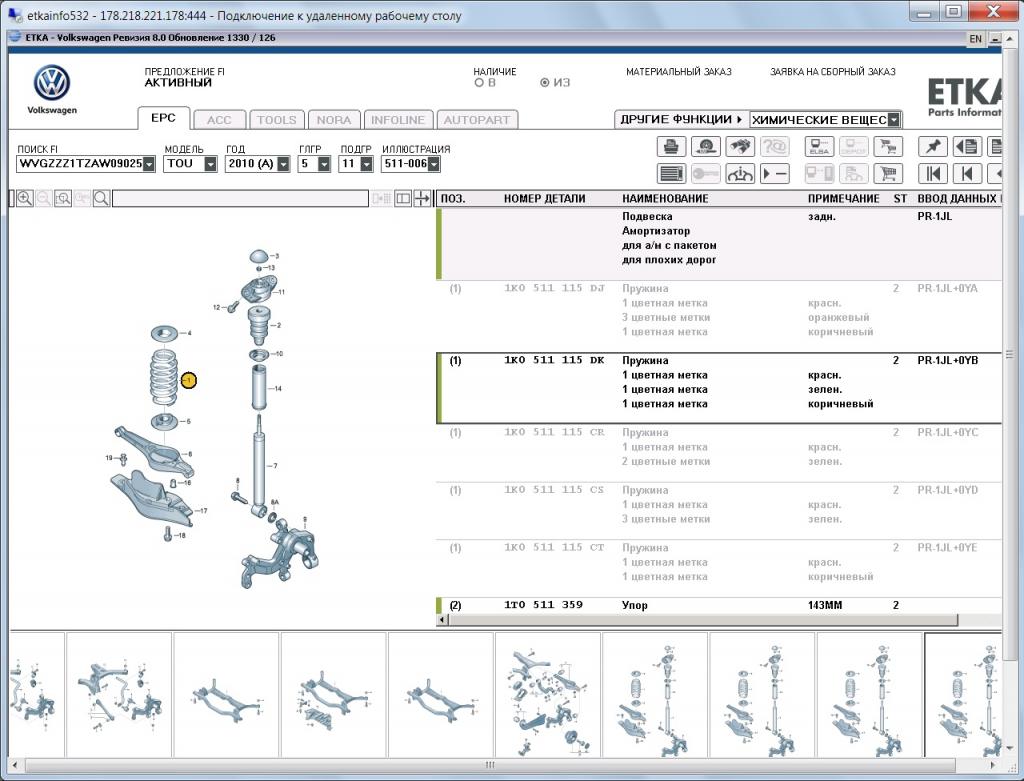Open the ХИМИЧЕСКИЕ ВЕЩЕС dropdown
1024x781 pixels.
894,120
